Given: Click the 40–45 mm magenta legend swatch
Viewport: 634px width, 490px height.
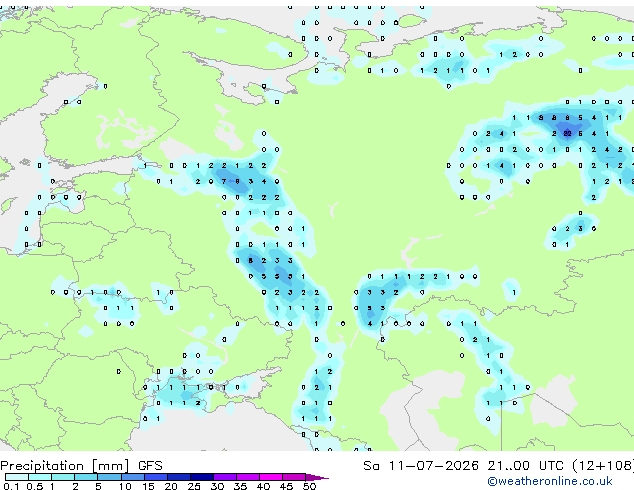Looking at the screenshot, I should click(271, 477).
